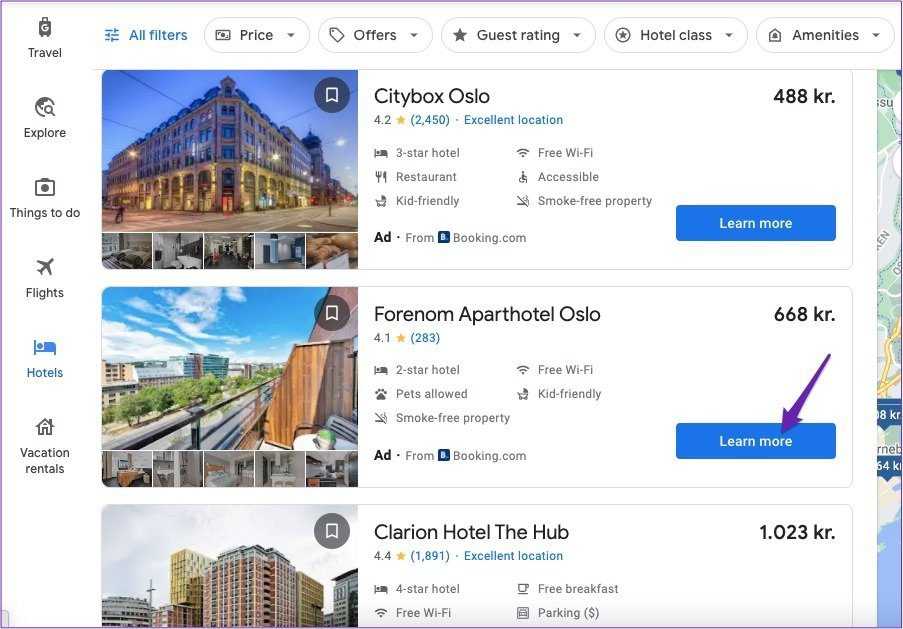Expand the Price filter dropdown
This screenshot has width=903, height=629.
[x=256, y=35]
